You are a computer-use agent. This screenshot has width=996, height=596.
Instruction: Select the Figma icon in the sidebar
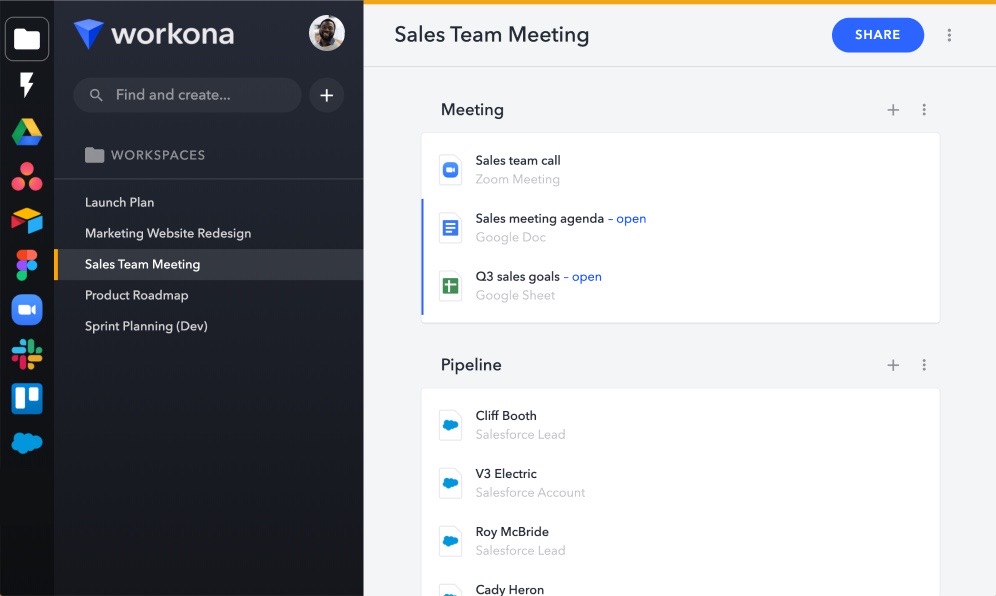26,265
